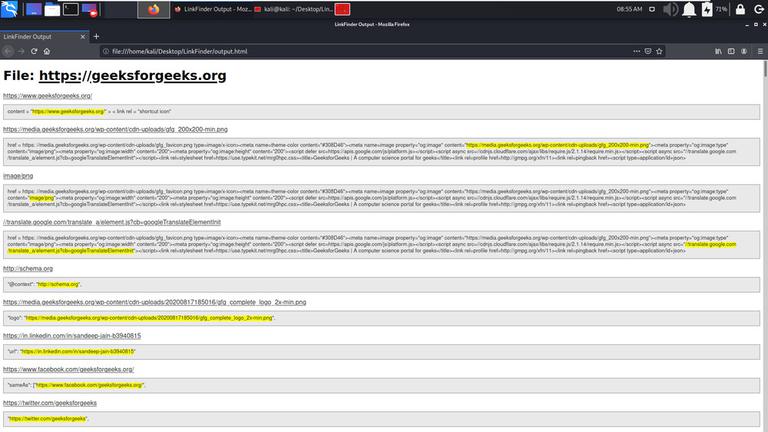Open the linkedin sandeep-jain link
768x432 pixels.
[72, 336]
